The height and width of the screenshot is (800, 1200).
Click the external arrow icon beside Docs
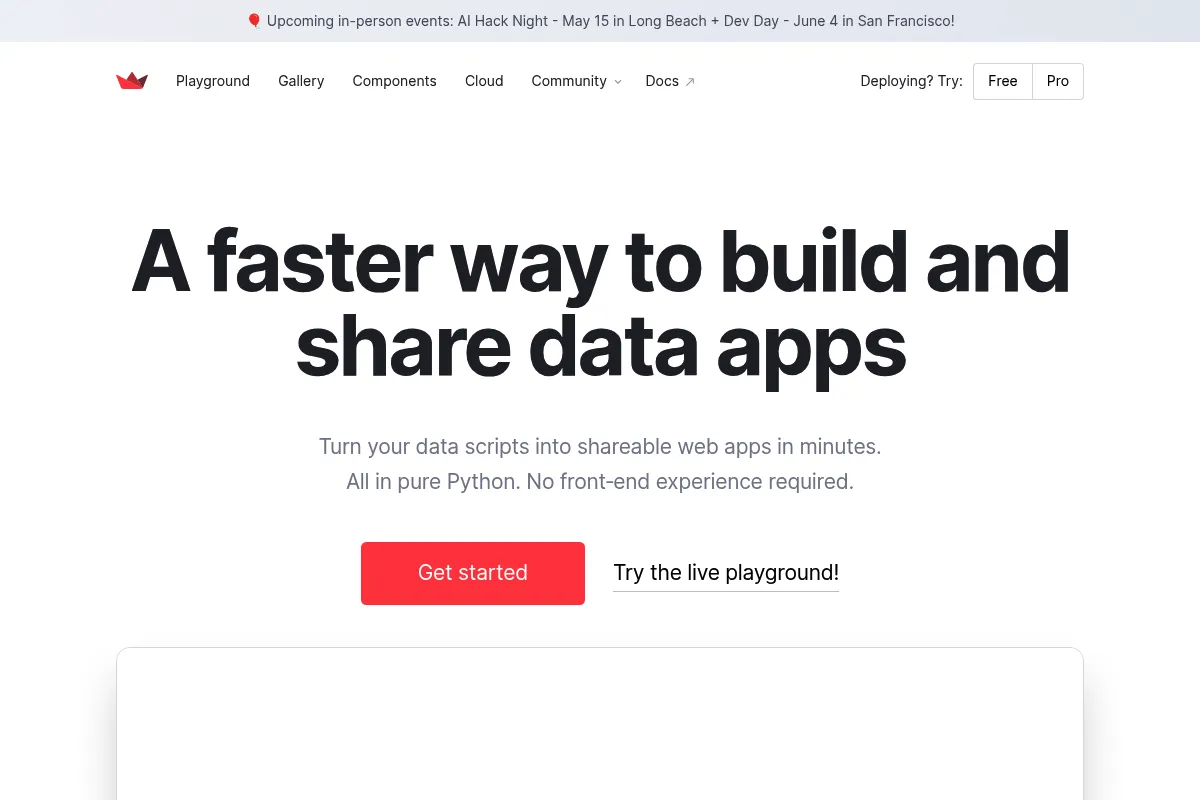[x=689, y=82]
